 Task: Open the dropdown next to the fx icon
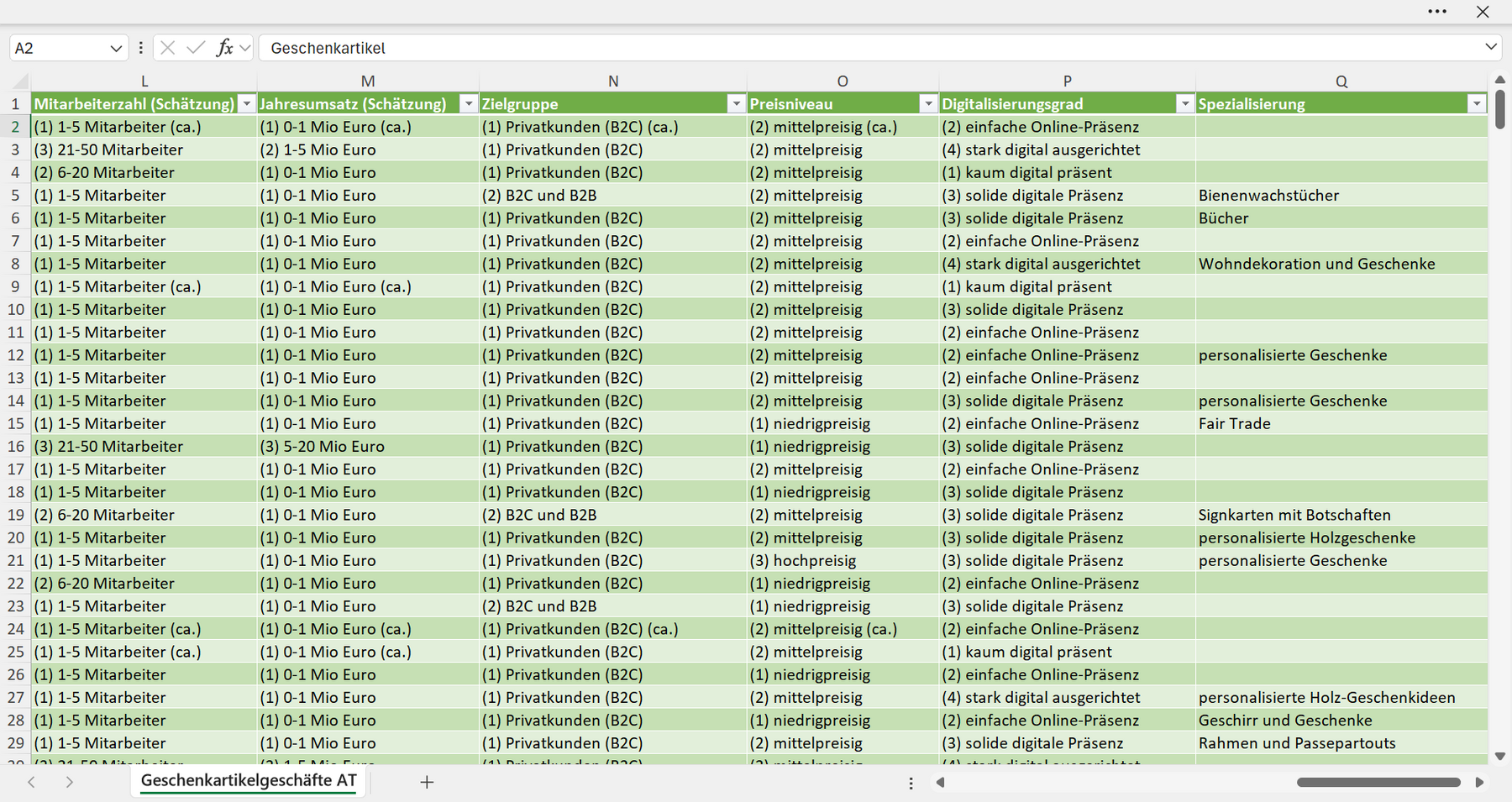click(244, 49)
